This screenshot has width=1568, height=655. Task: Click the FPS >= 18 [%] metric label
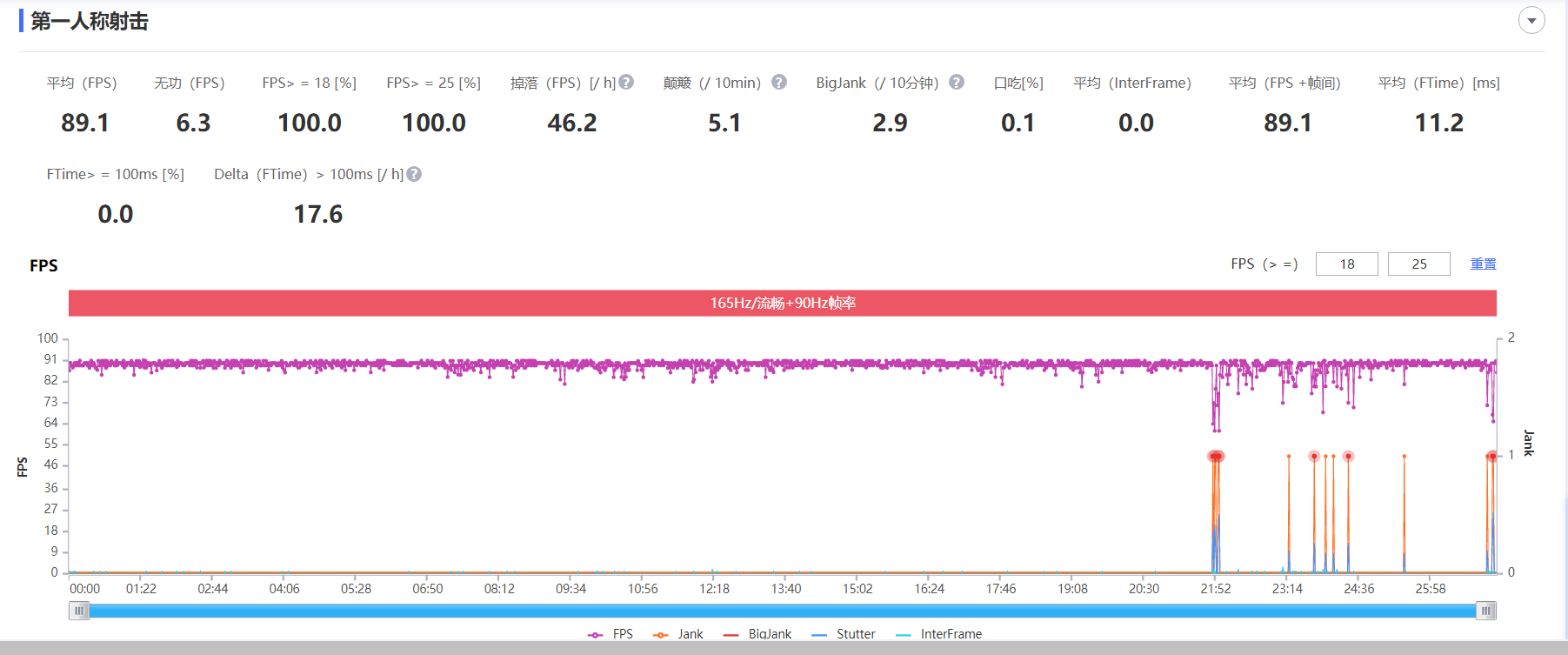tap(310, 83)
